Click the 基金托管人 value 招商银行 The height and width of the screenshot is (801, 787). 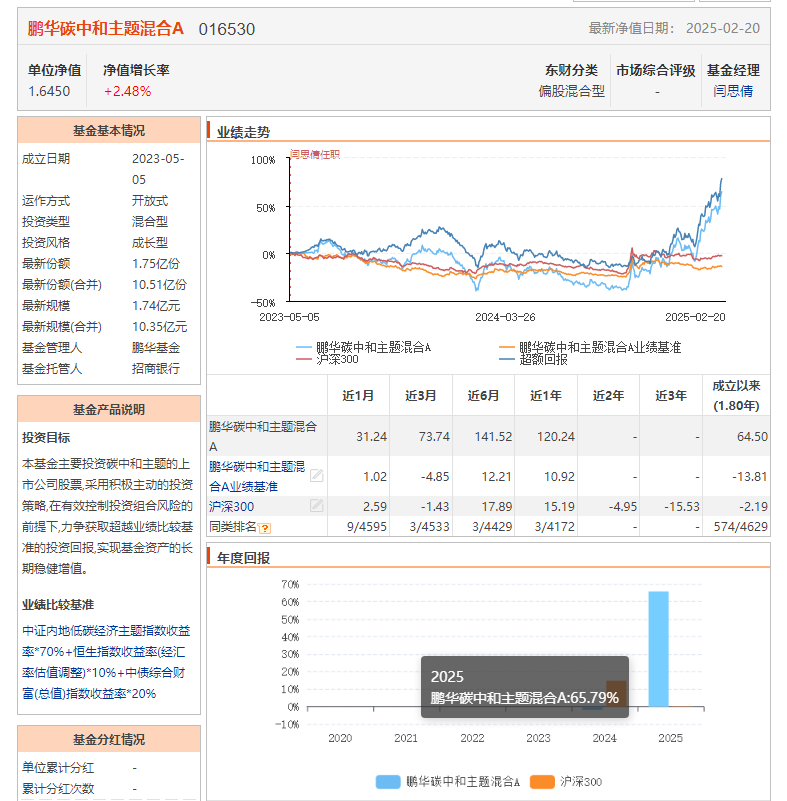(156, 369)
